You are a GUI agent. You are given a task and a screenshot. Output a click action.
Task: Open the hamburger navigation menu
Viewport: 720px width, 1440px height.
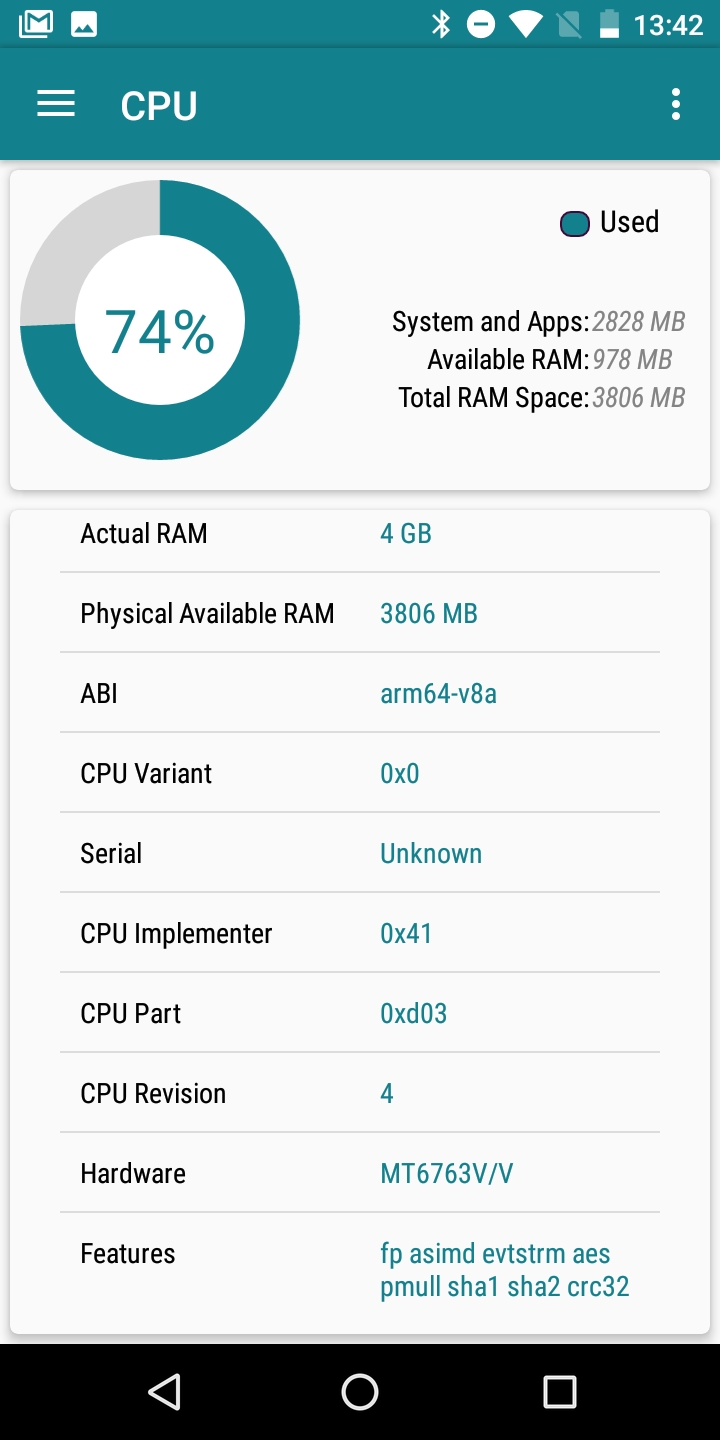point(56,104)
